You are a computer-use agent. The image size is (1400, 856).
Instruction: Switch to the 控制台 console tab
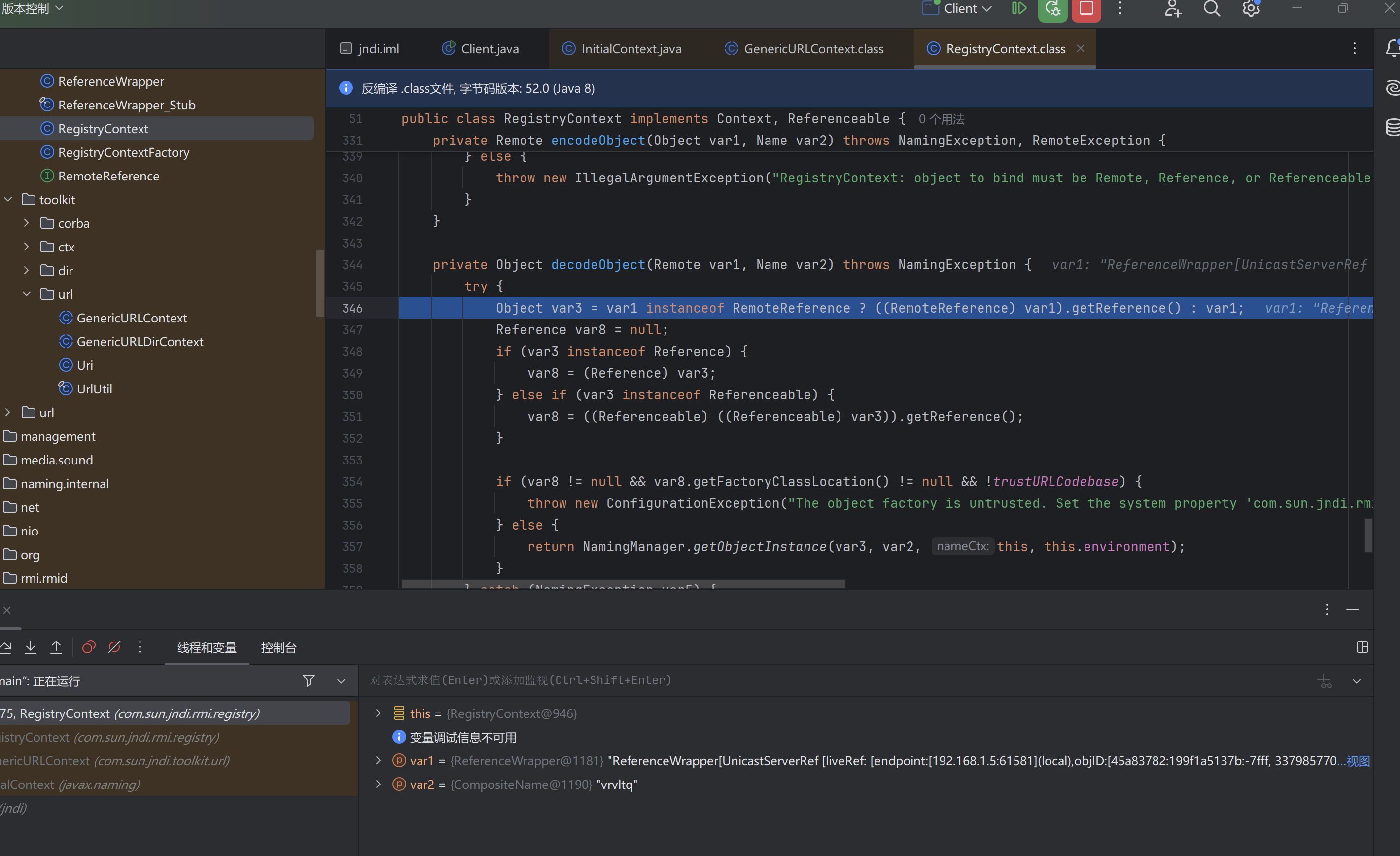[x=279, y=647]
